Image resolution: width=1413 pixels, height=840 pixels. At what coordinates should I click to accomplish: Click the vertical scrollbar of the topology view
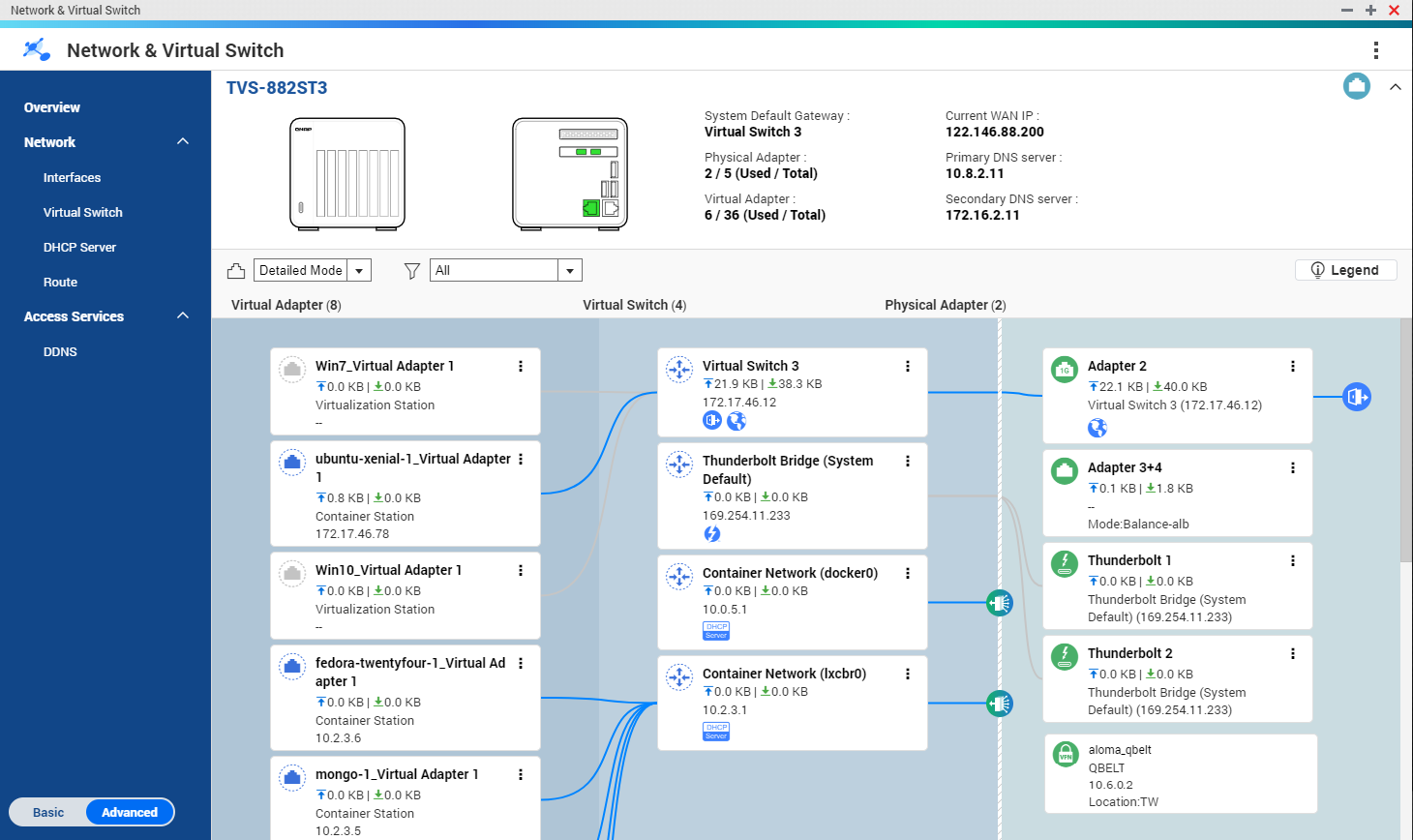coord(1405,439)
